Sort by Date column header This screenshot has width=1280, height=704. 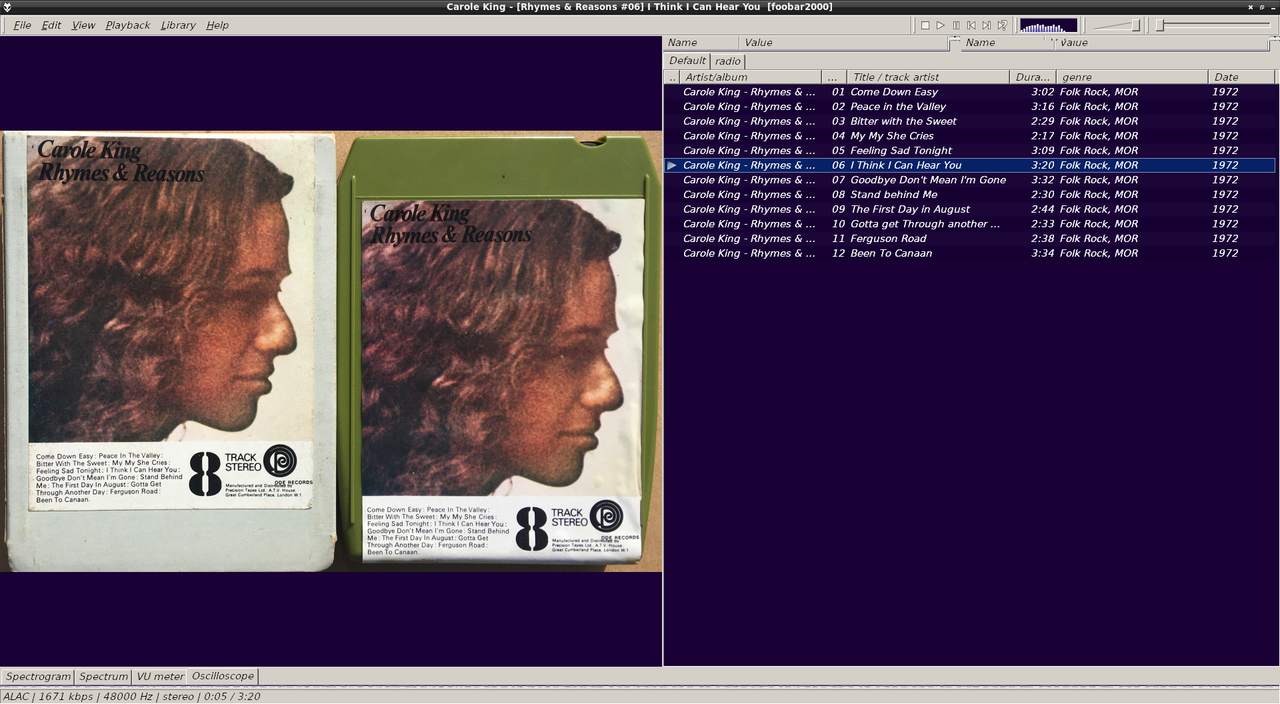1242,77
